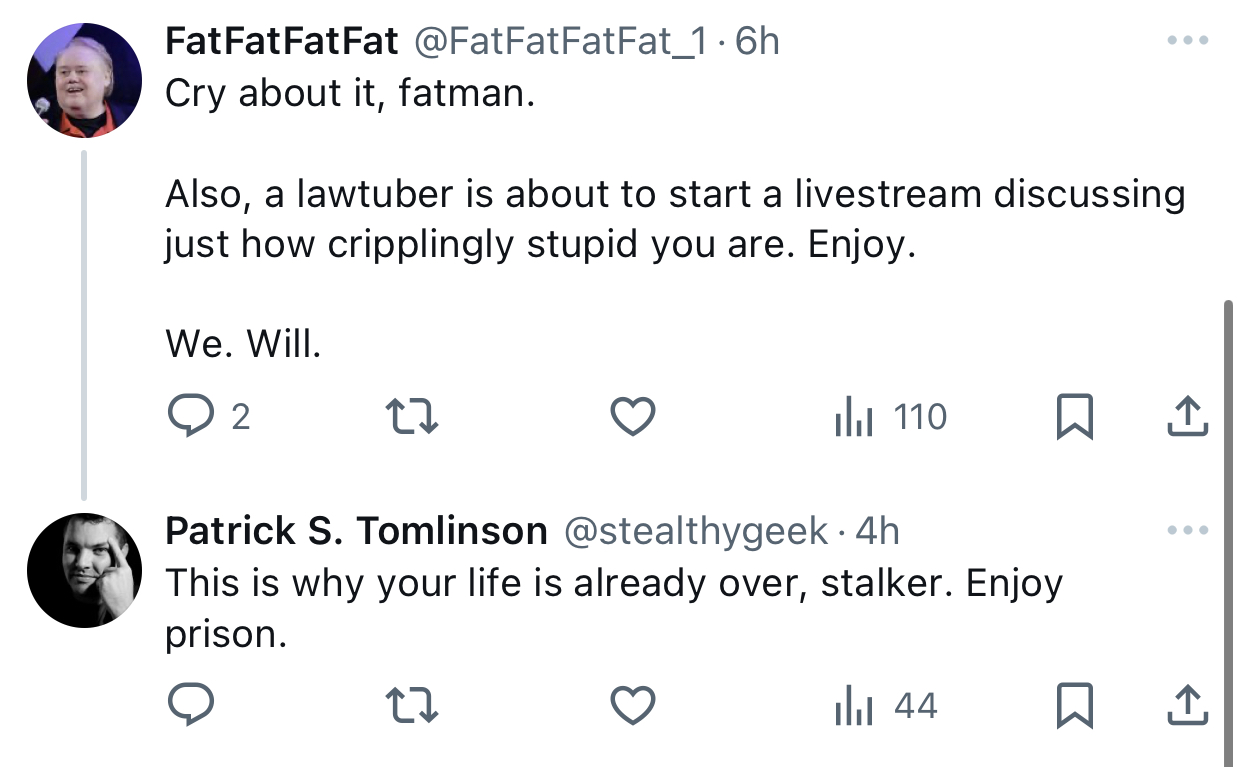Open Patrick S. Tomlinson's avatar
The image size is (1242, 767).
84,570
